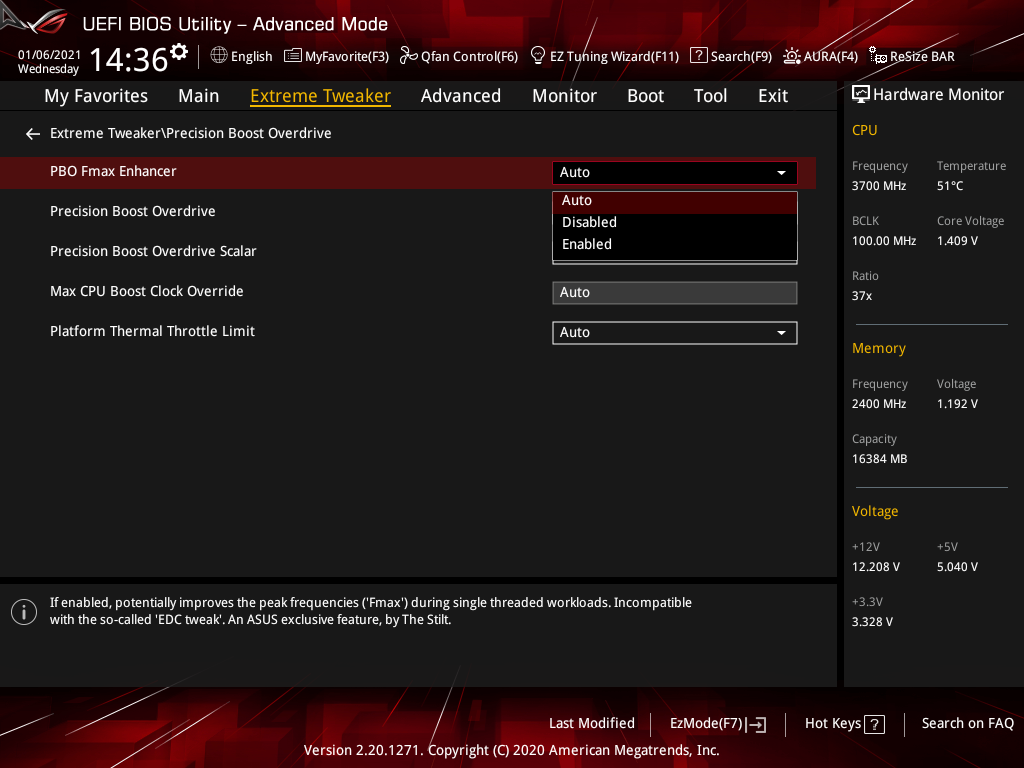Click the Hardware Monitor title
Viewport: 1024px width, 768px height.
(x=938, y=95)
